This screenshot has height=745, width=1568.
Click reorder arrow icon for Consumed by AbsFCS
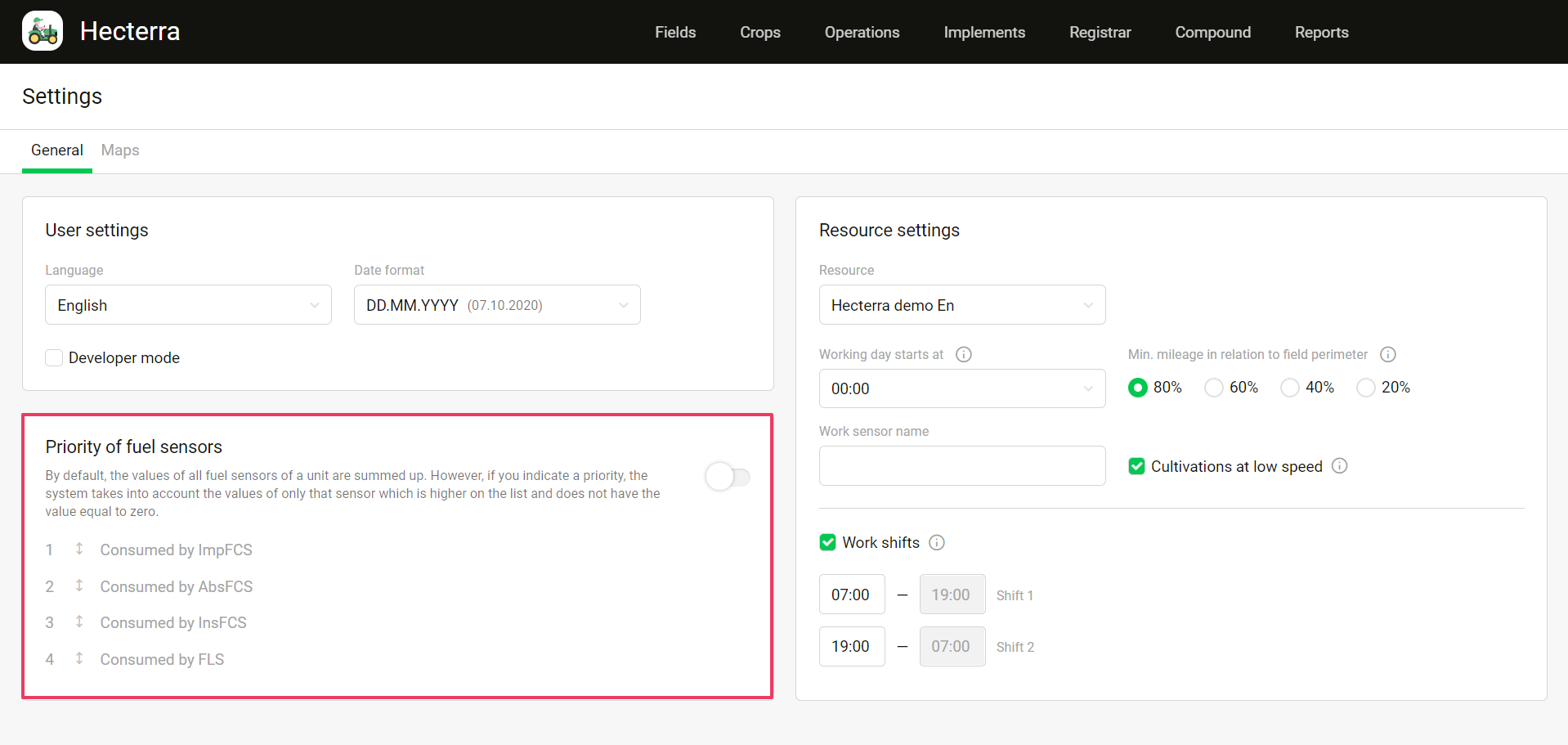(79, 586)
